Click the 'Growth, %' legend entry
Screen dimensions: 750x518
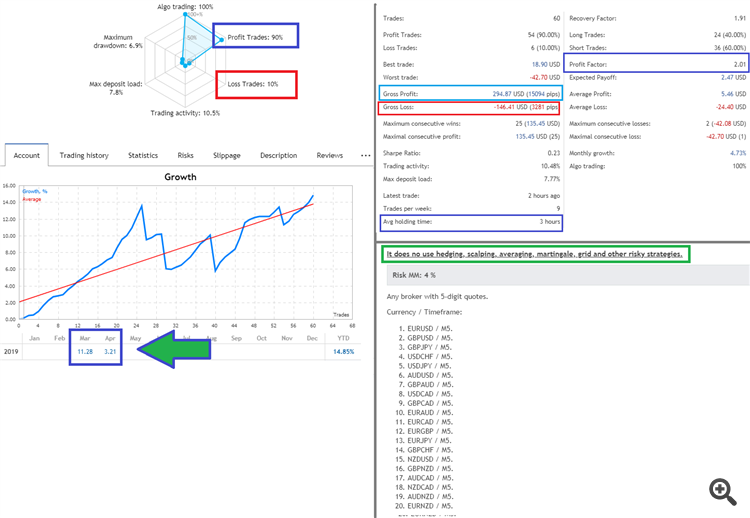tap(35, 191)
